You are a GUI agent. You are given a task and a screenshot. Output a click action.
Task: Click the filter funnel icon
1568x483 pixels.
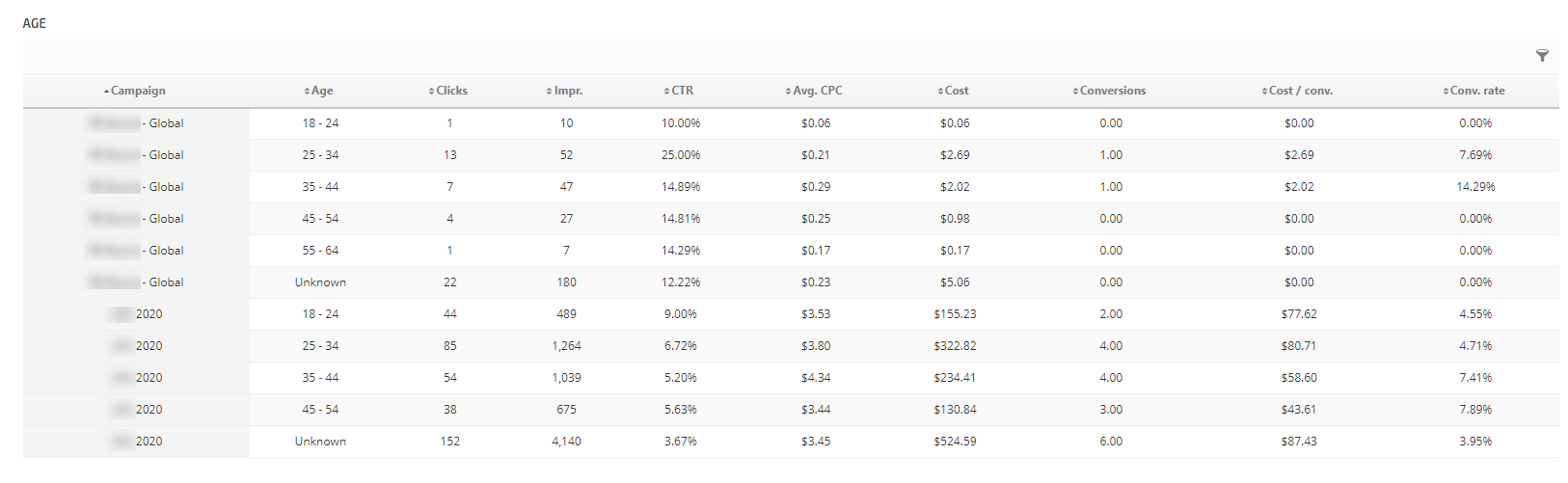(1542, 56)
